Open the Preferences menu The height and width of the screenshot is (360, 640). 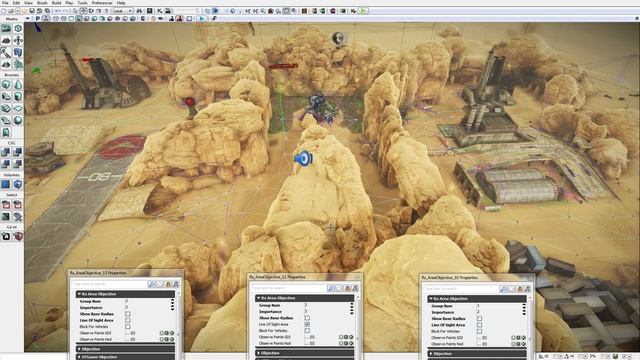point(102,3)
